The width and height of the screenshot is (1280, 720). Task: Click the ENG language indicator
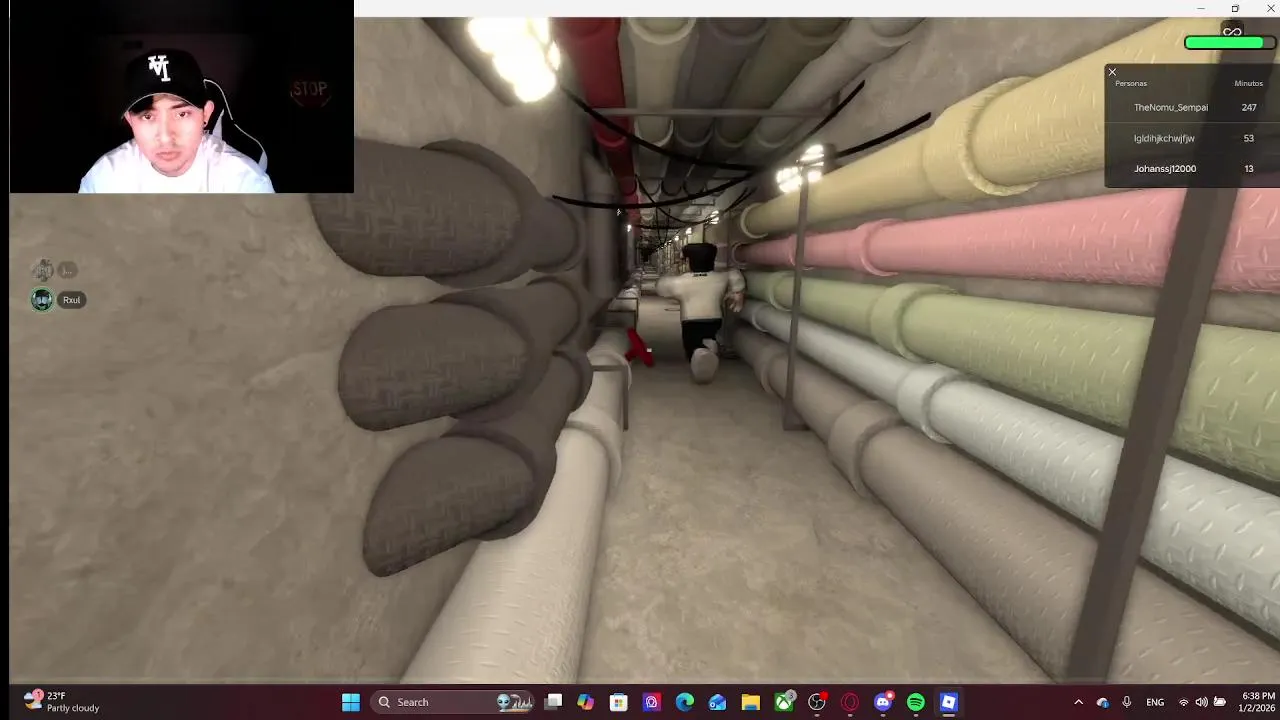point(1155,702)
